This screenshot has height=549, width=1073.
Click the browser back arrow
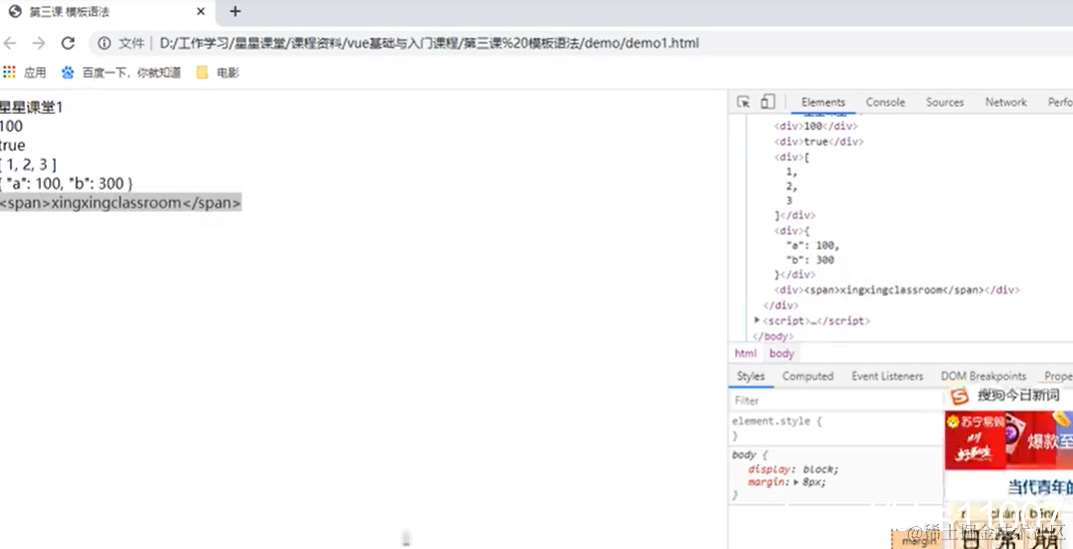point(10,43)
